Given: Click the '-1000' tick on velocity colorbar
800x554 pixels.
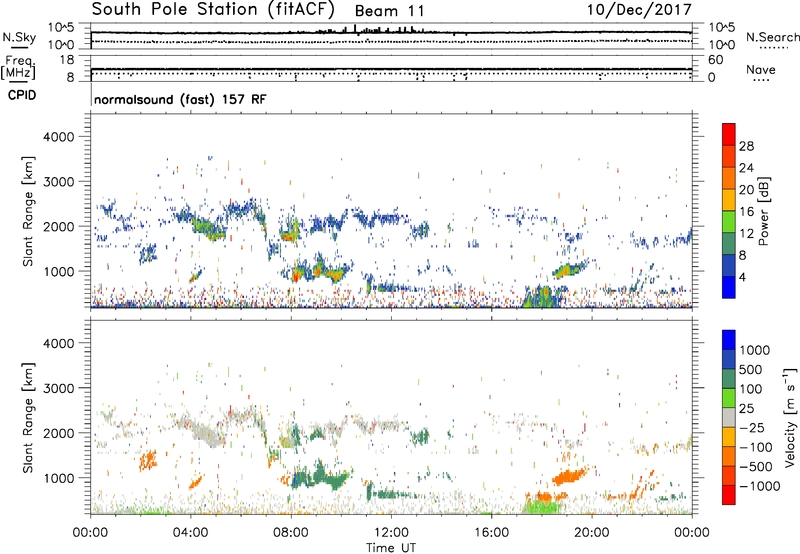Looking at the screenshot, I should [760, 486].
